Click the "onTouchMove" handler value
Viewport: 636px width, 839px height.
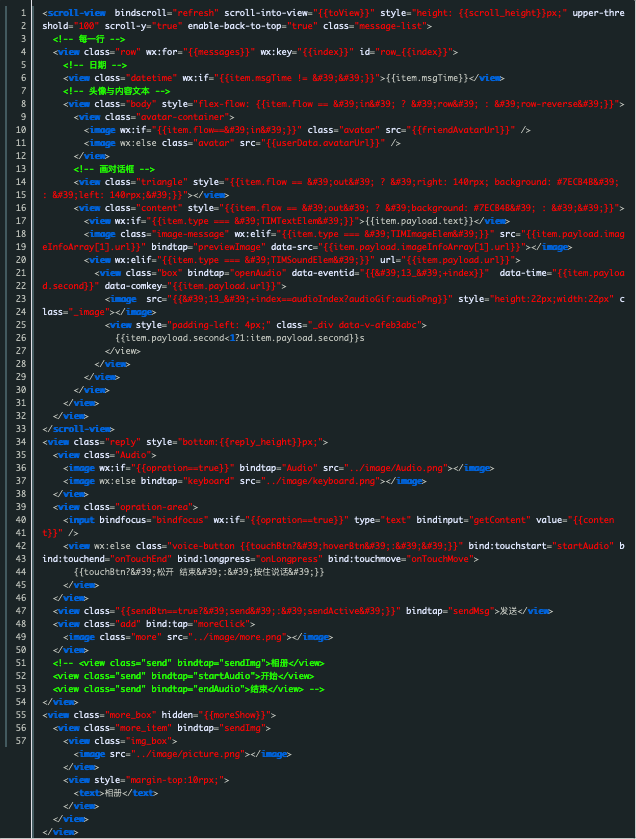[440, 559]
